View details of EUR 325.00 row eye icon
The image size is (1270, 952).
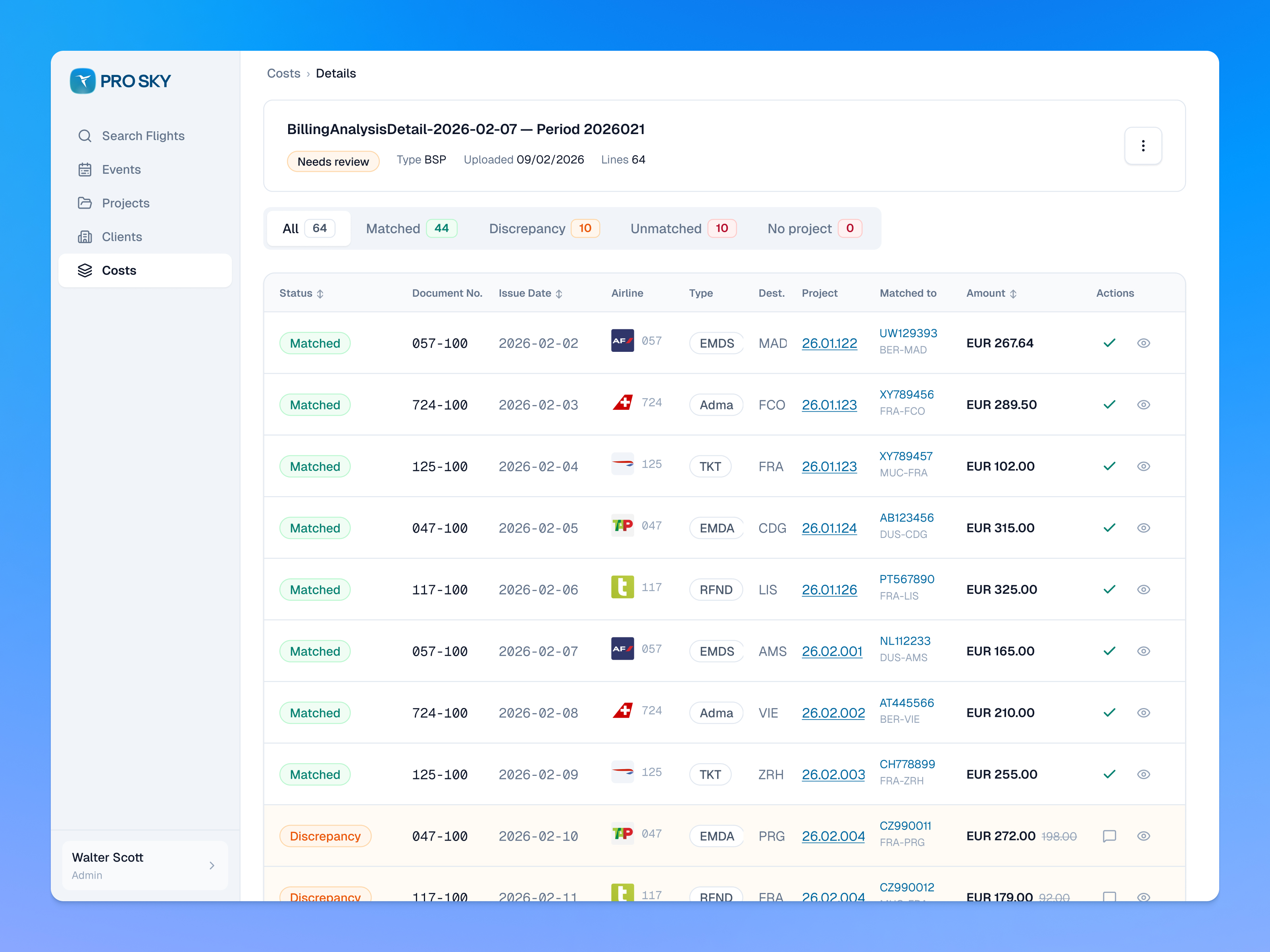(1143, 589)
